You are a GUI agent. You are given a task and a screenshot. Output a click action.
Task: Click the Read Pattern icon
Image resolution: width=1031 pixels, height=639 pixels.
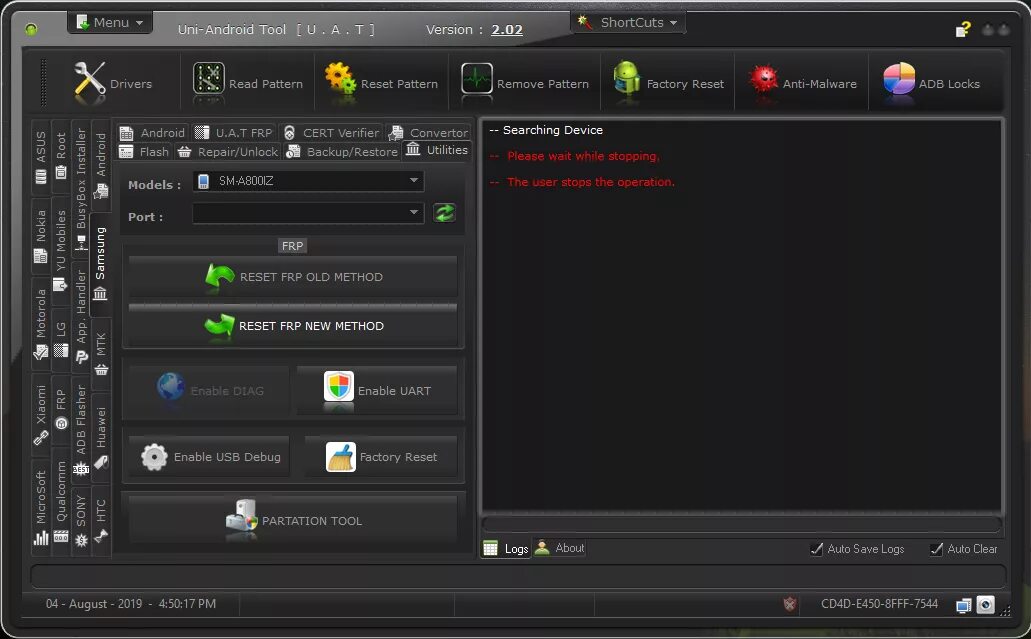pos(208,79)
